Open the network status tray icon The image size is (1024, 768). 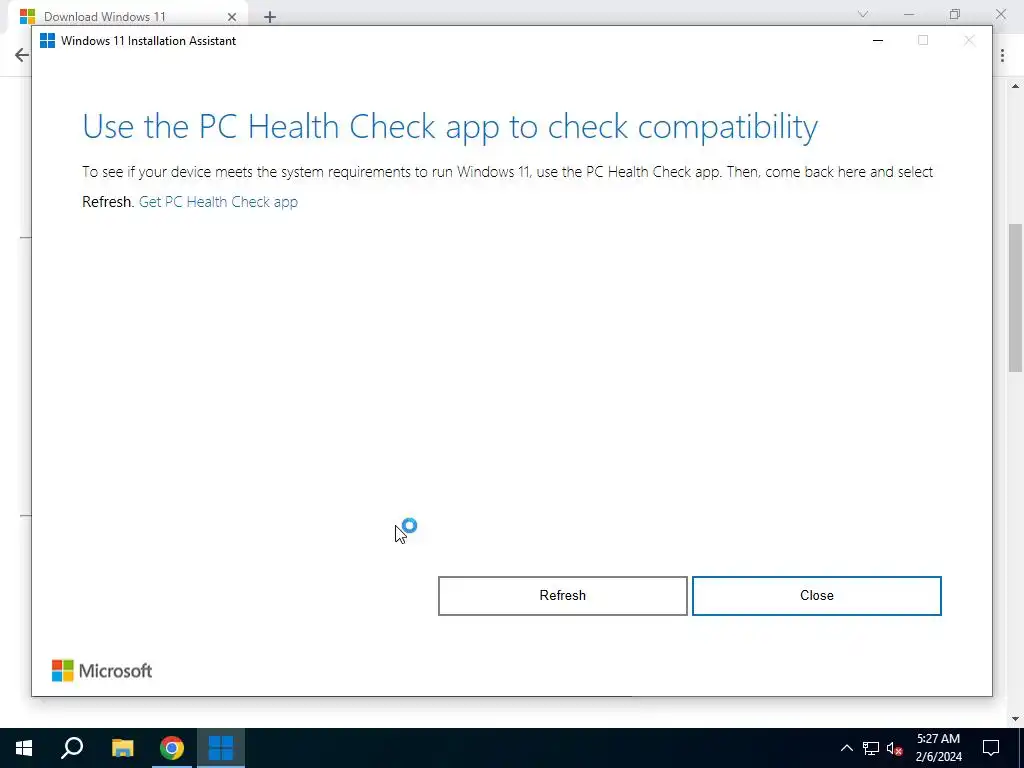pyautogui.click(x=871, y=748)
